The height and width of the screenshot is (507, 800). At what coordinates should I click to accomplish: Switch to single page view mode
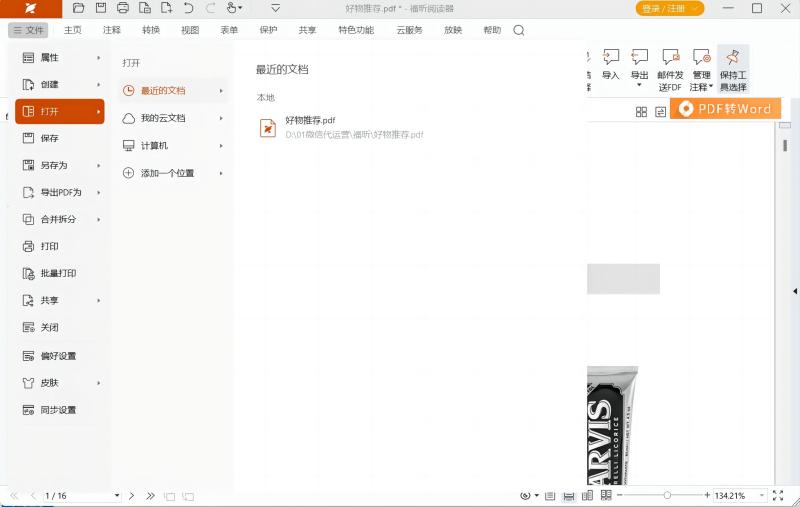pyautogui.click(x=550, y=495)
